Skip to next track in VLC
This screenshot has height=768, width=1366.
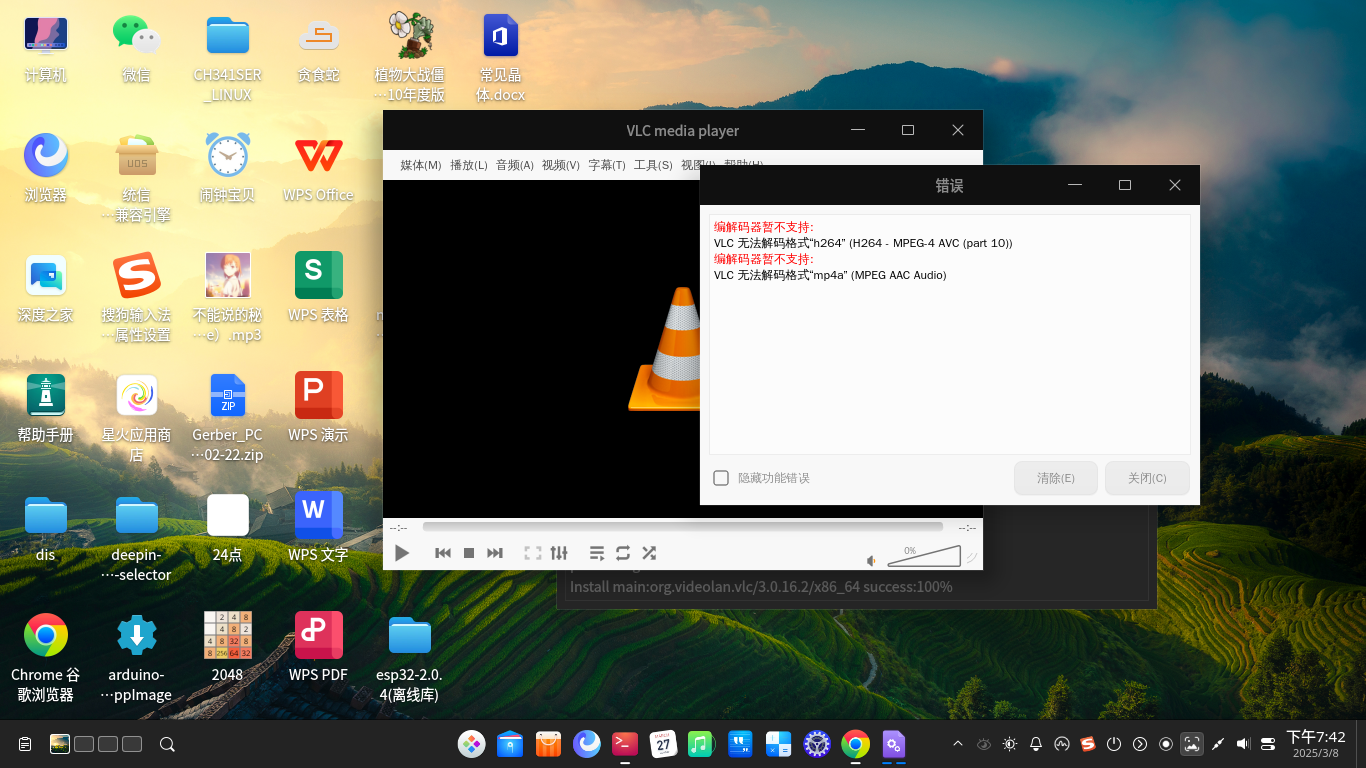(495, 553)
